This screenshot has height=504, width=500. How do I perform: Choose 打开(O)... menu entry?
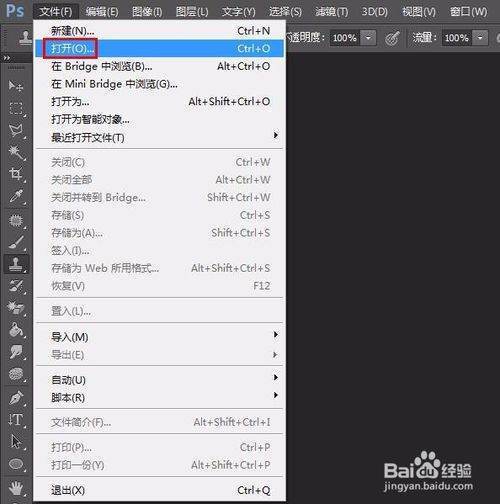pyautogui.click(x=160, y=48)
